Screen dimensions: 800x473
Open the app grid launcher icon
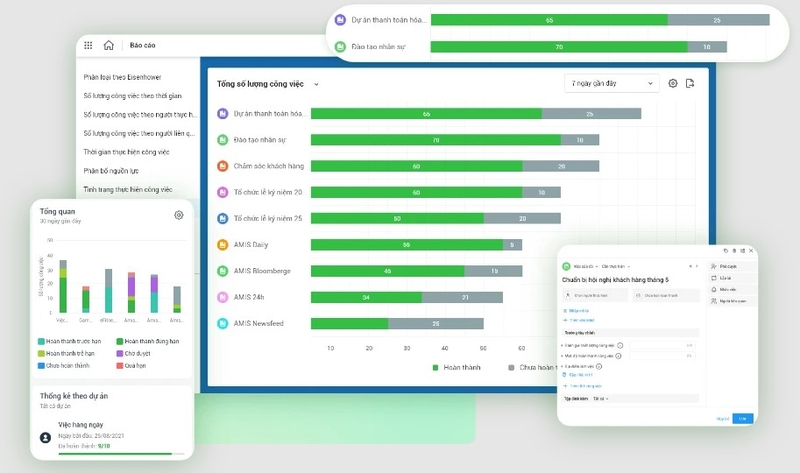click(88, 45)
